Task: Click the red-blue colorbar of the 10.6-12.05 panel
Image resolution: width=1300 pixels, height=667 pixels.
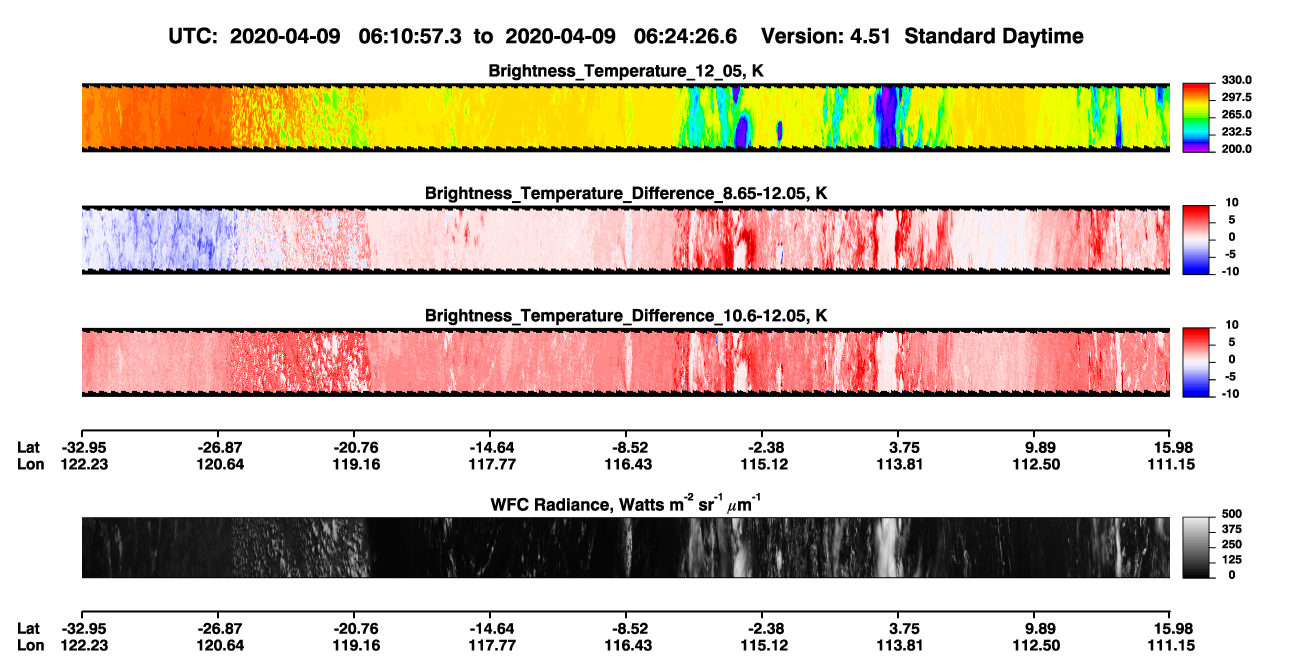Action: pos(1198,361)
